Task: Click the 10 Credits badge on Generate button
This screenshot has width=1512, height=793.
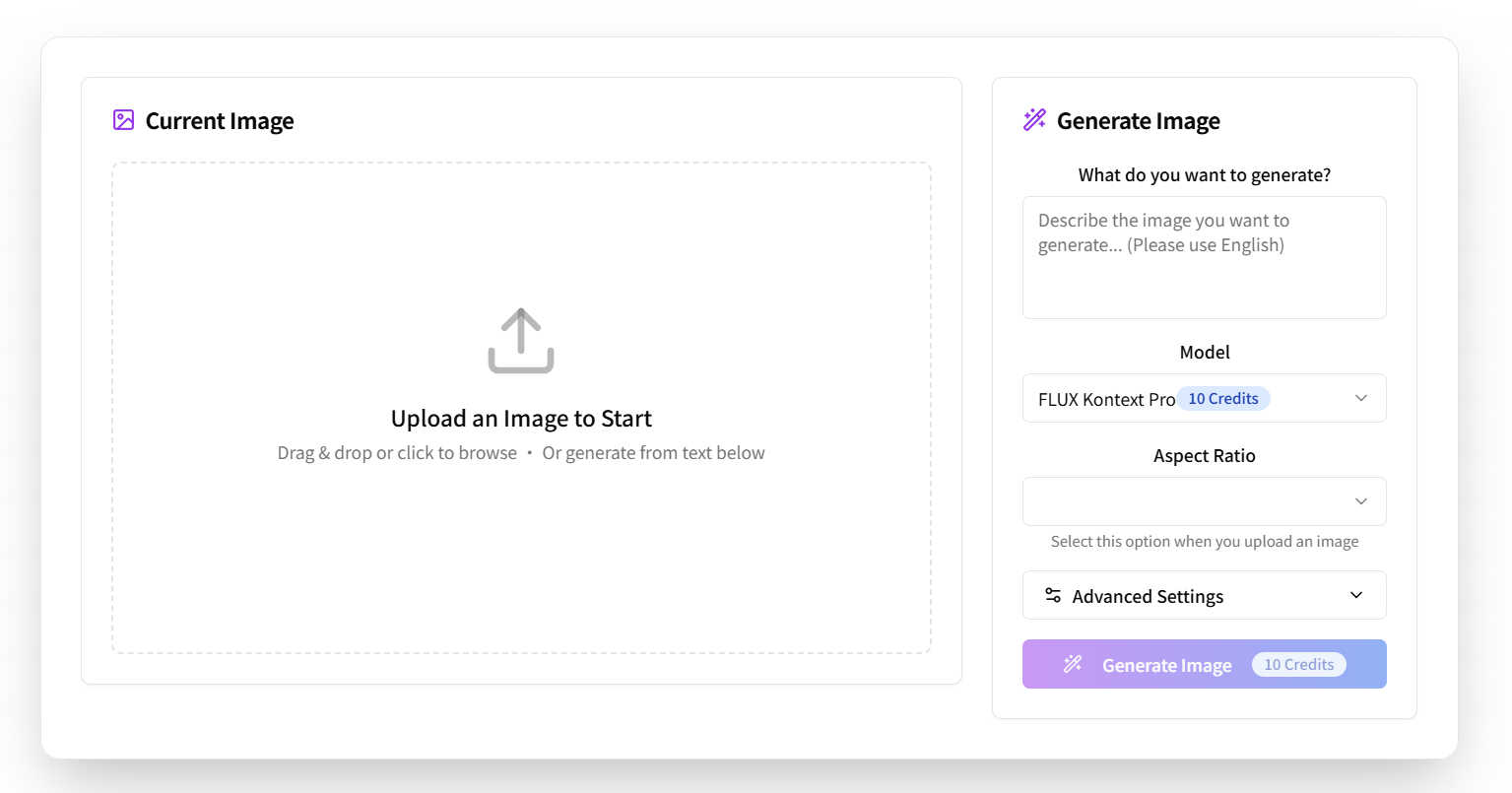Action: (1297, 663)
